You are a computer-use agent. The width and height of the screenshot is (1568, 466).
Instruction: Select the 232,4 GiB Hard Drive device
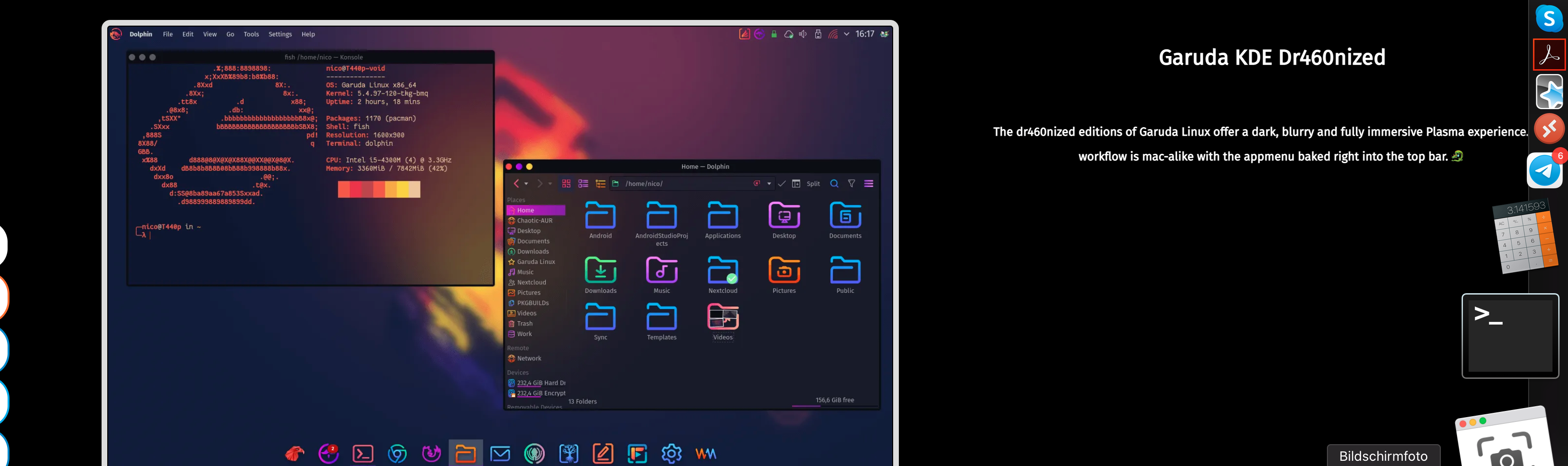click(x=536, y=383)
